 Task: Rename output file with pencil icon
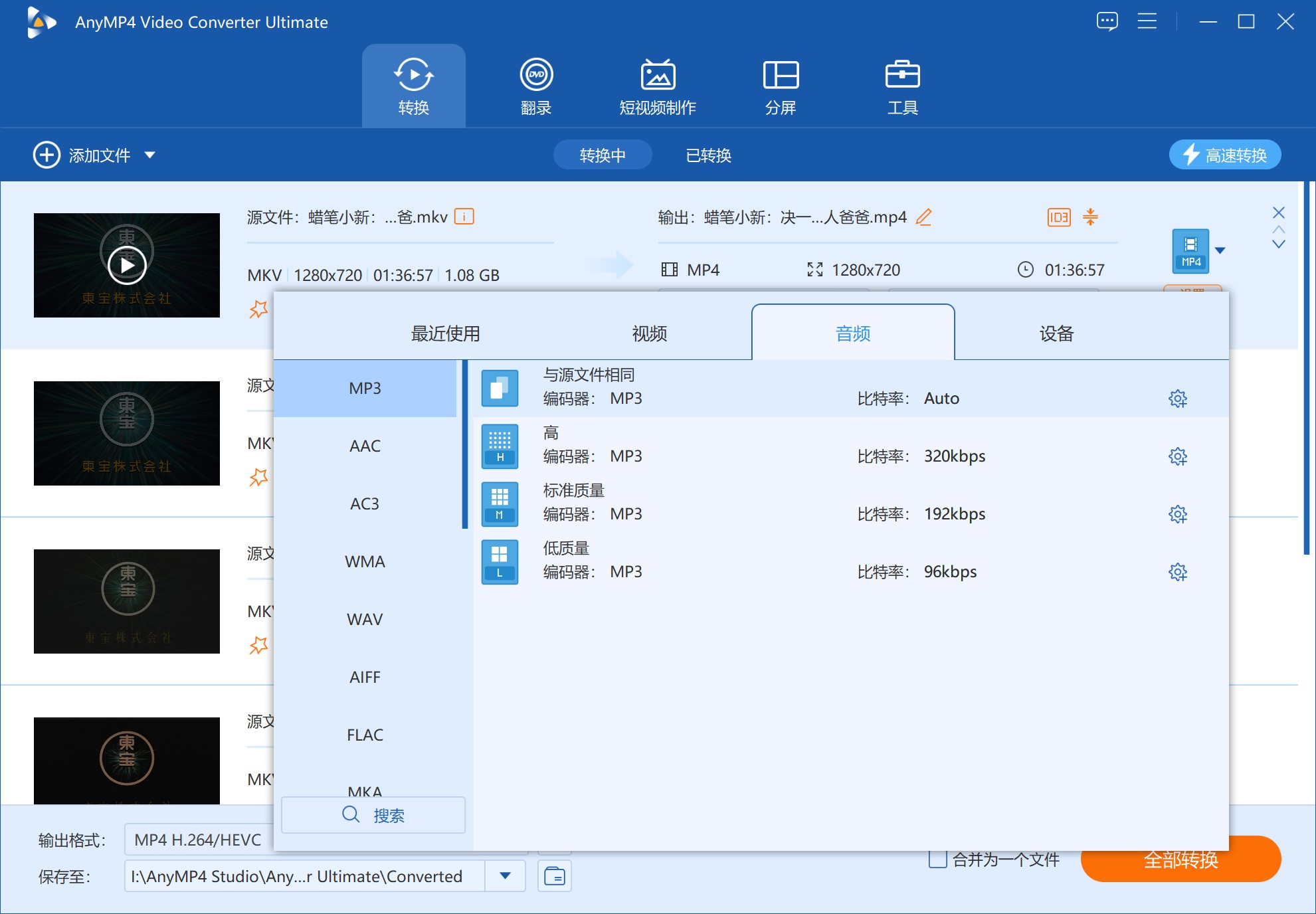click(x=923, y=217)
